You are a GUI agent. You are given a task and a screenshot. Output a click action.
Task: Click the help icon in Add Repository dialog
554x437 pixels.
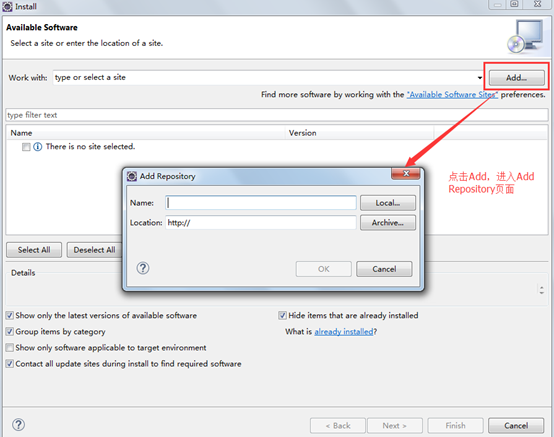(x=143, y=268)
